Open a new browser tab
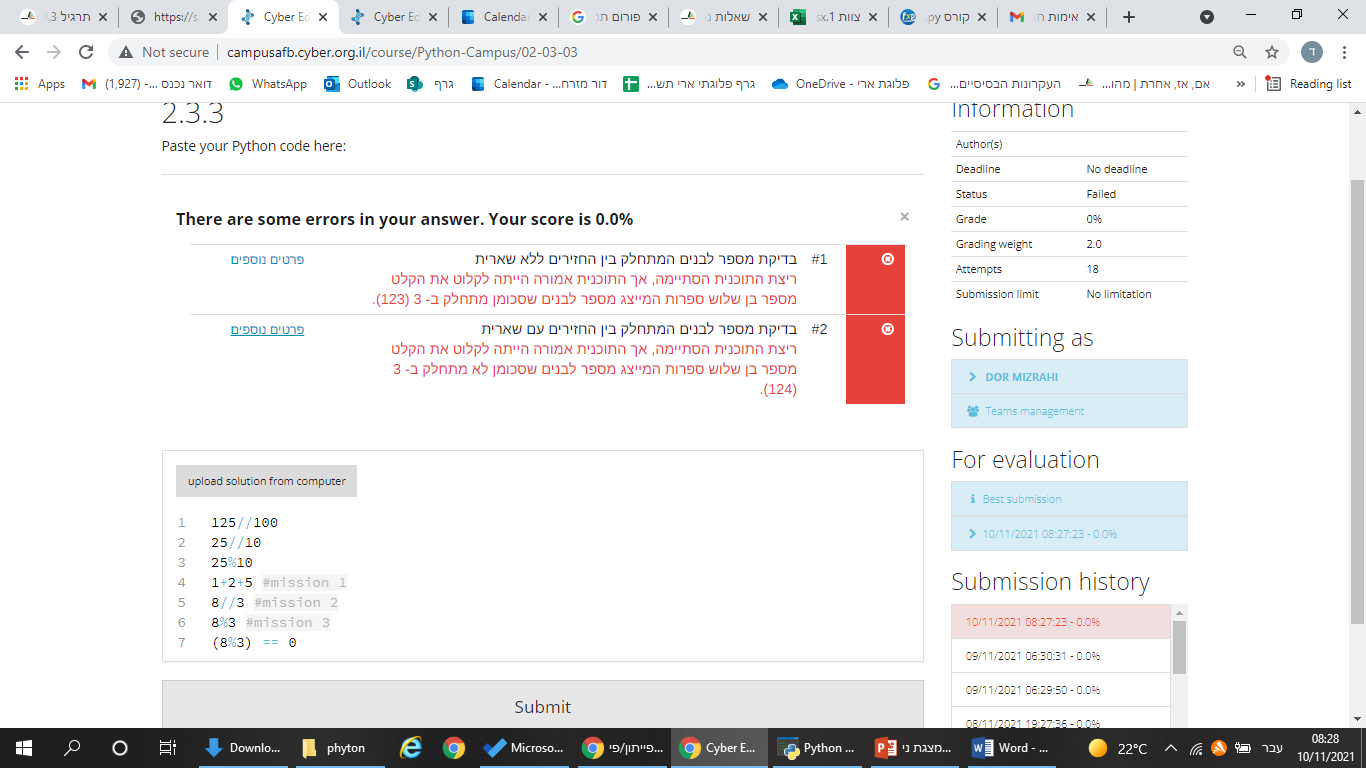1366x768 pixels. click(x=1129, y=17)
